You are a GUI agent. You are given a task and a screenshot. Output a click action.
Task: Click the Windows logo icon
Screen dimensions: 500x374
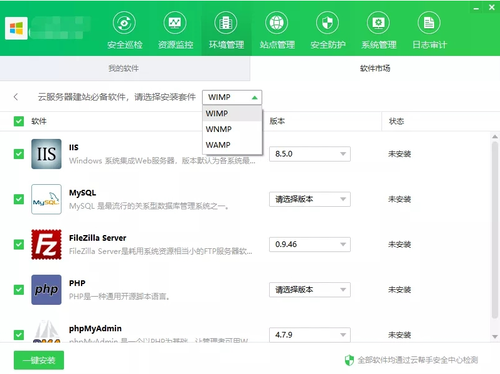click(x=16, y=28)
